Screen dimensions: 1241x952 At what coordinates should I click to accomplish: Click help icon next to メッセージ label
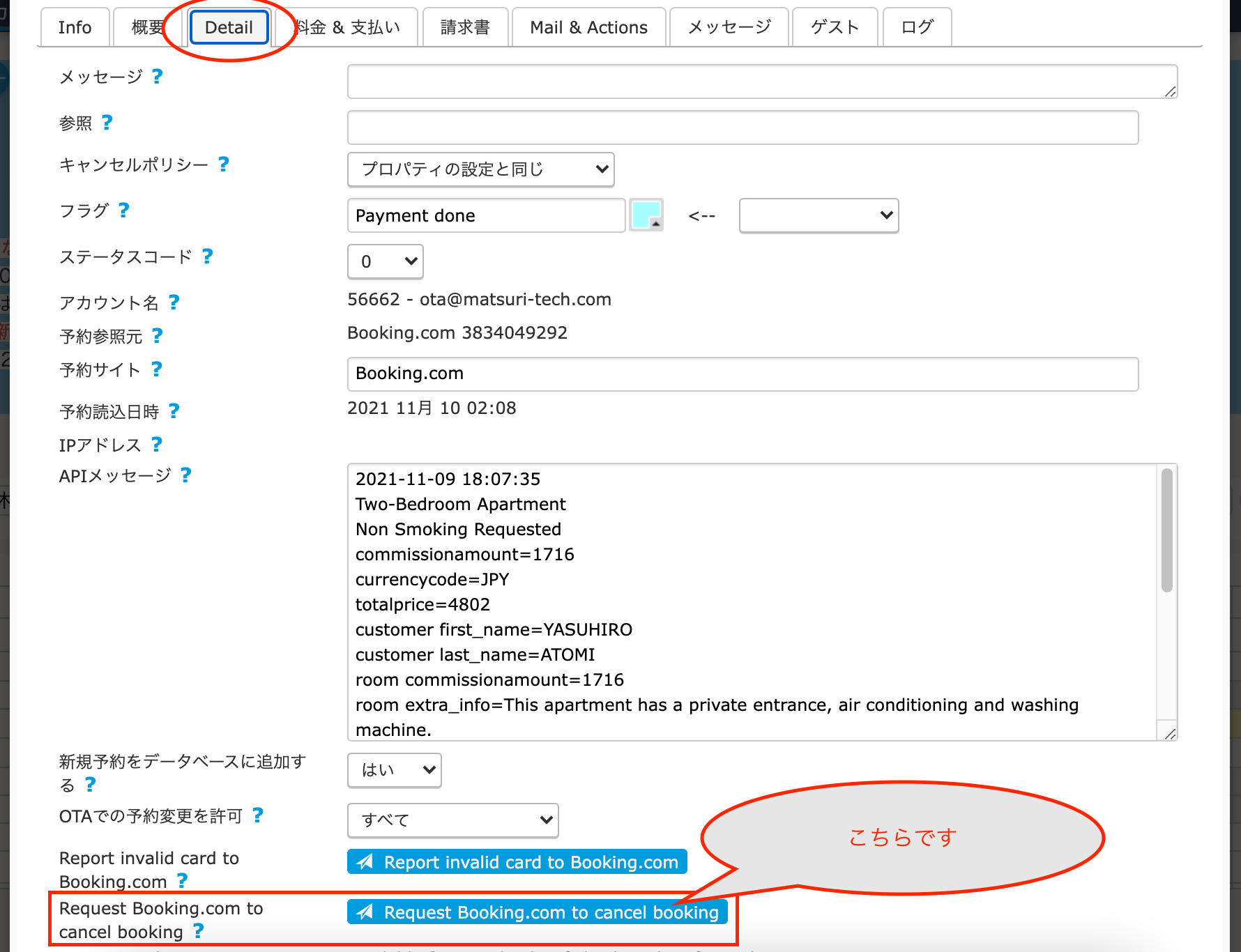click(x=157, y=76)
